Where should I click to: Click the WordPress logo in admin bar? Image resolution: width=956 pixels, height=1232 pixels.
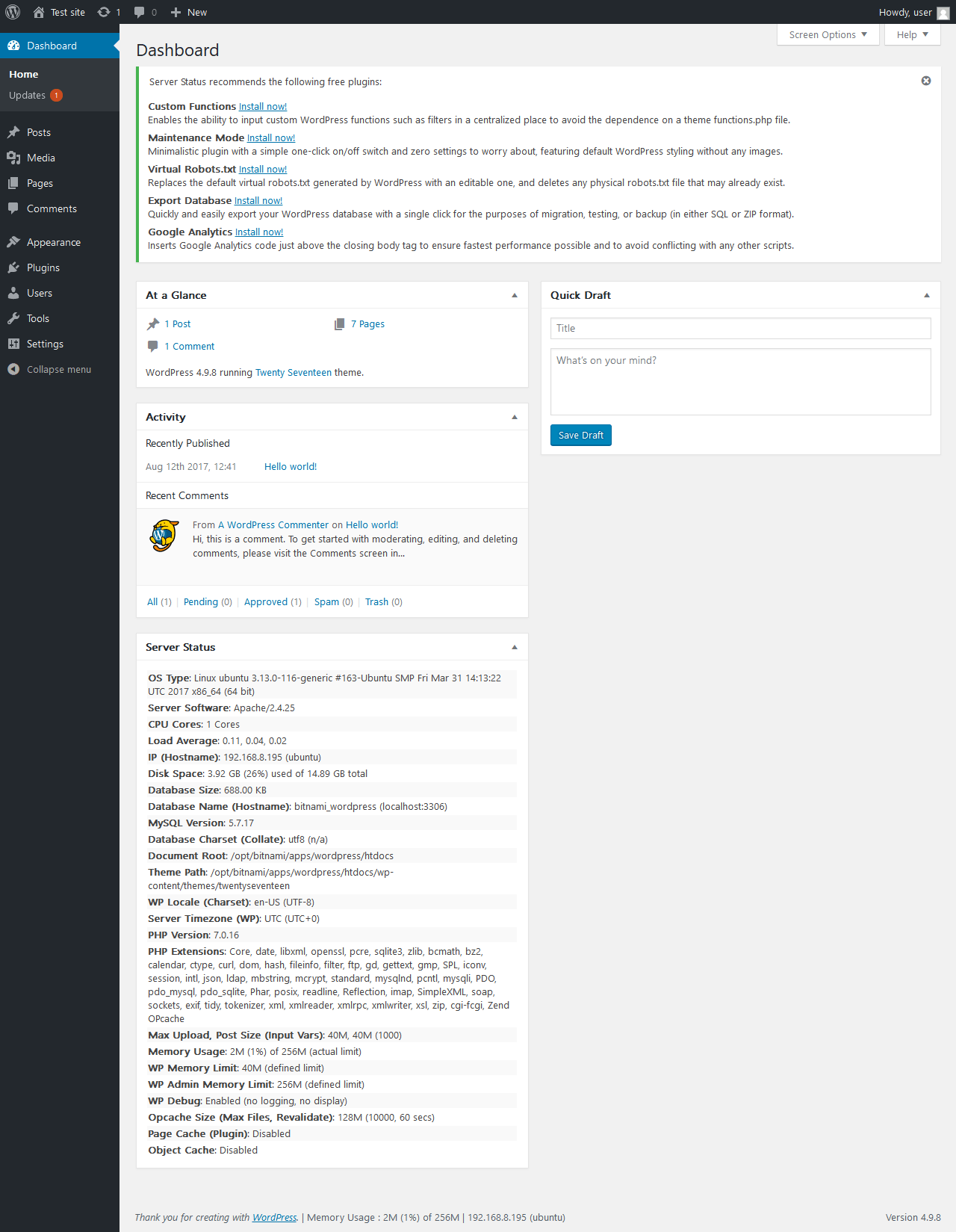click(13, 12)
